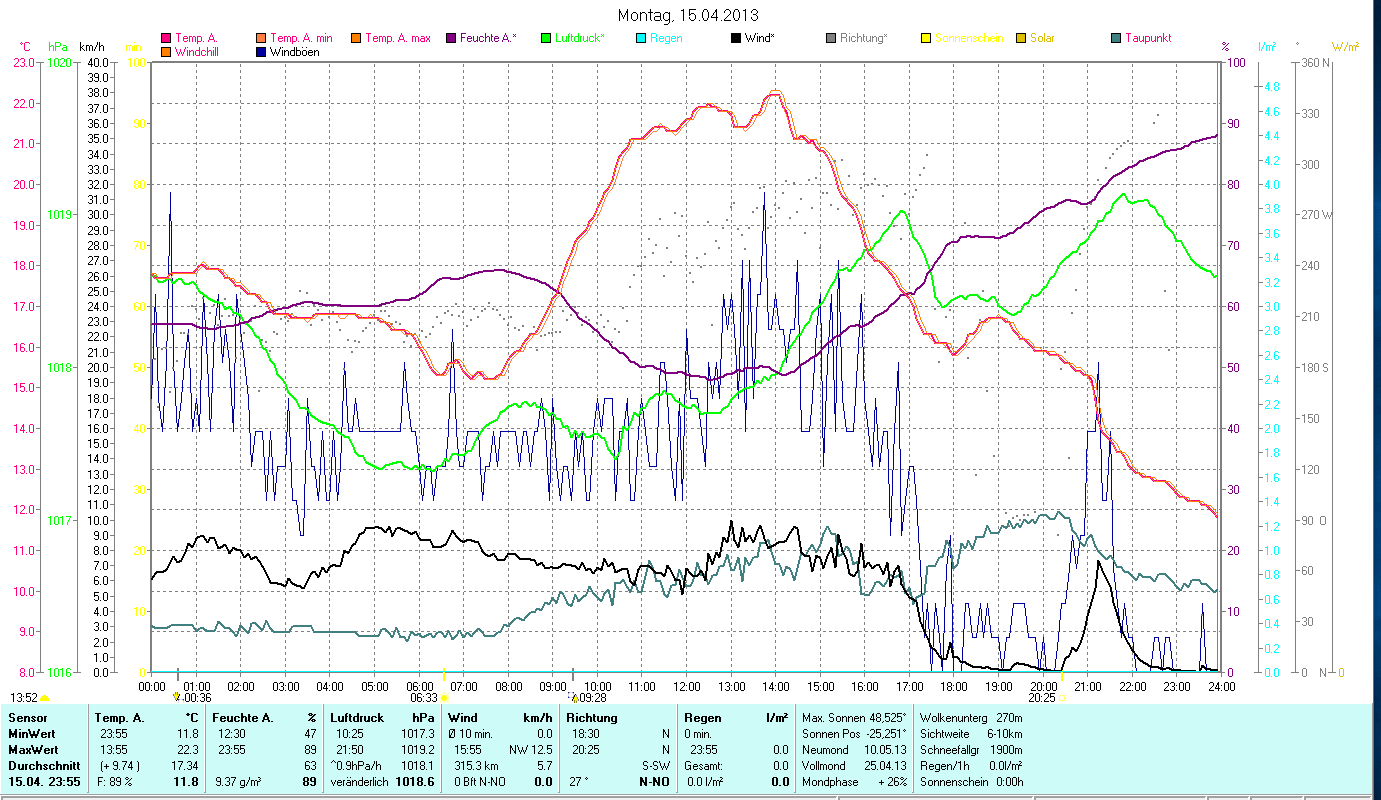1381x800 pixels.
Task: Click the 06:00 time axis label
Action: point(419,686)
